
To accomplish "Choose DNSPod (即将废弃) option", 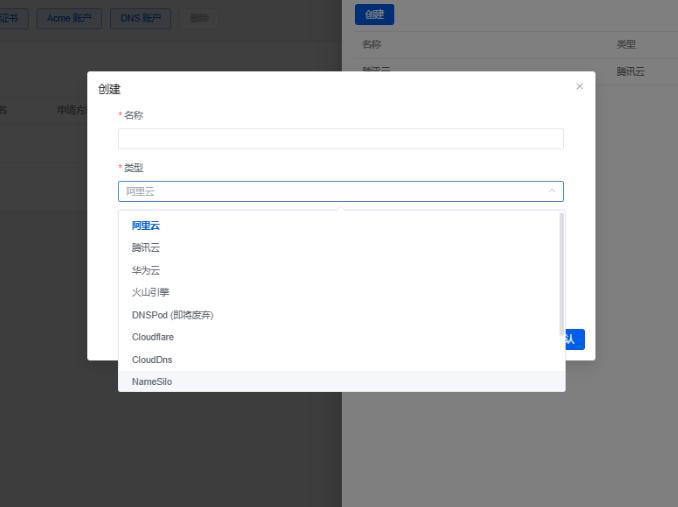I will [342, 315].
